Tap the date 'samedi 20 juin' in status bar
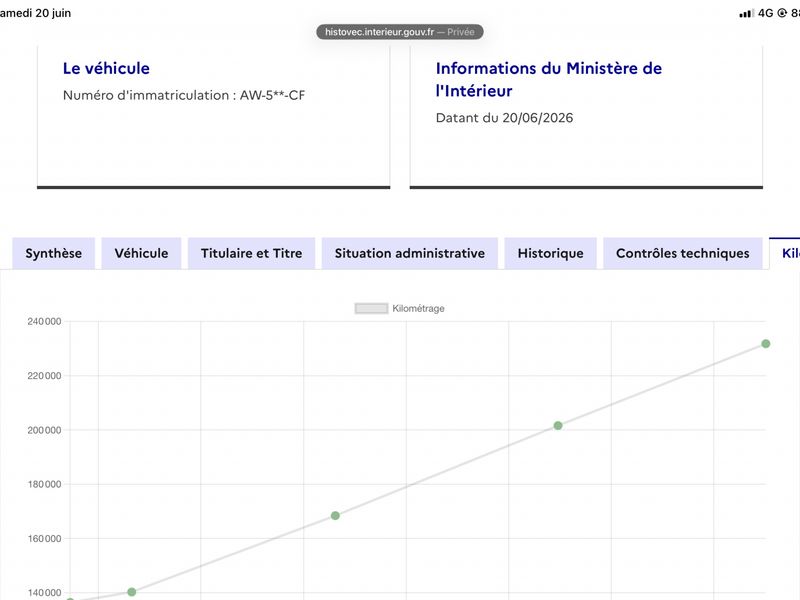The image size is (800, 600). point(36,13)
